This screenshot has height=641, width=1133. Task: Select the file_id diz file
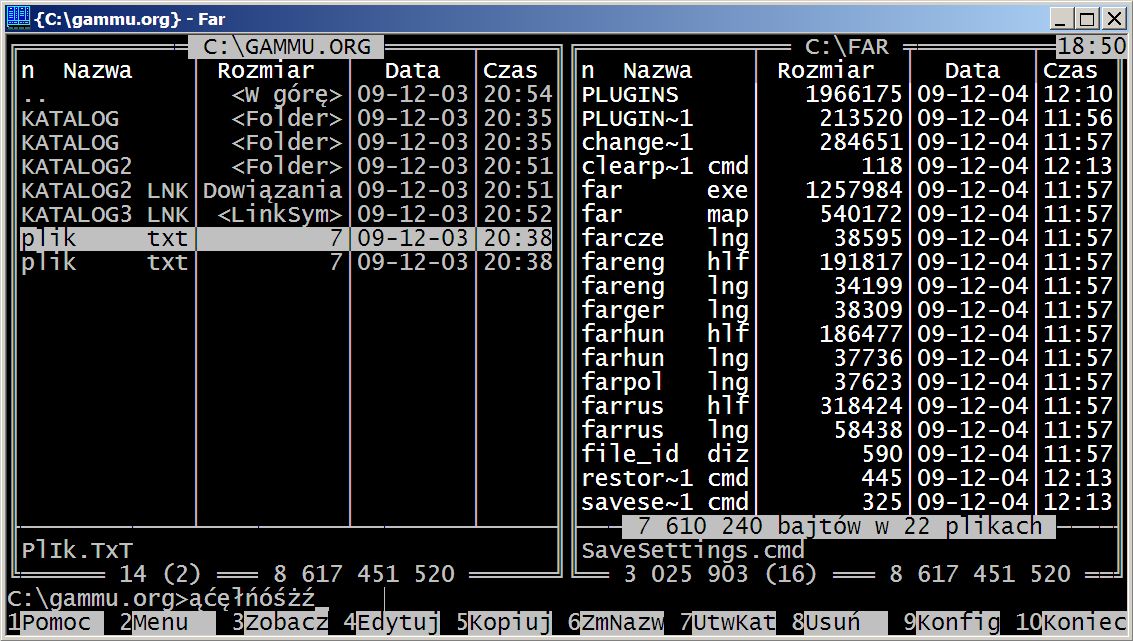(847, 455)
